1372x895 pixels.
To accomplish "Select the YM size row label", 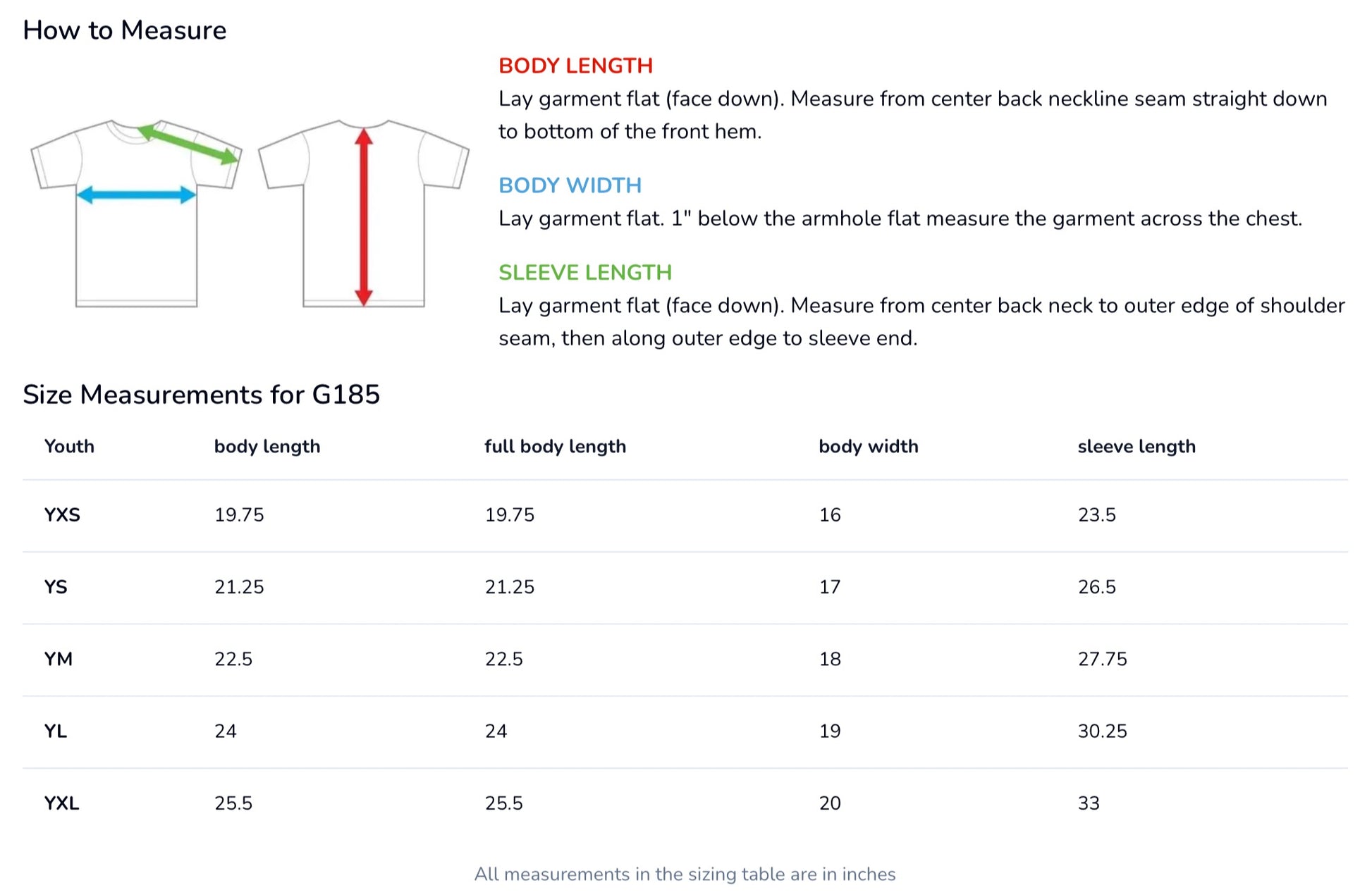I will (58, 659).
